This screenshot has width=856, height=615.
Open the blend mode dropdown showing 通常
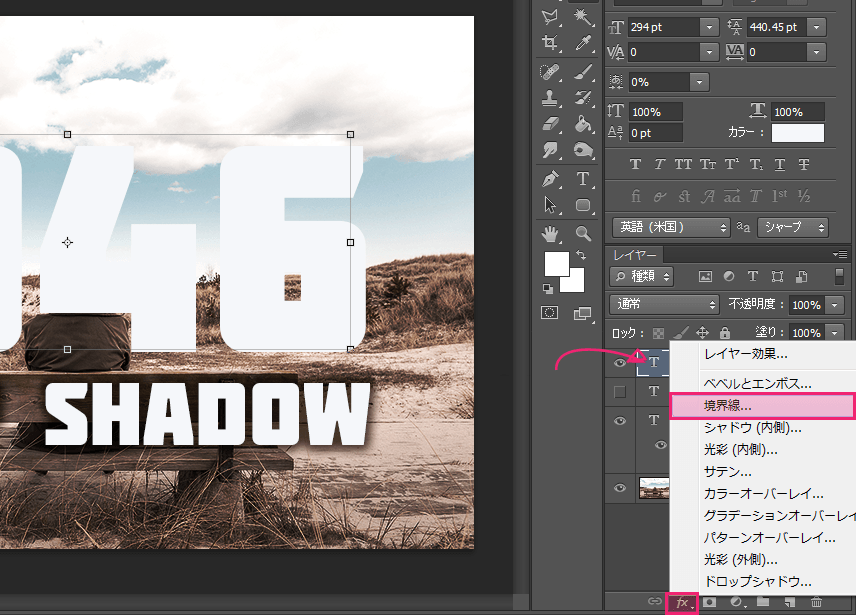(663, 304)
